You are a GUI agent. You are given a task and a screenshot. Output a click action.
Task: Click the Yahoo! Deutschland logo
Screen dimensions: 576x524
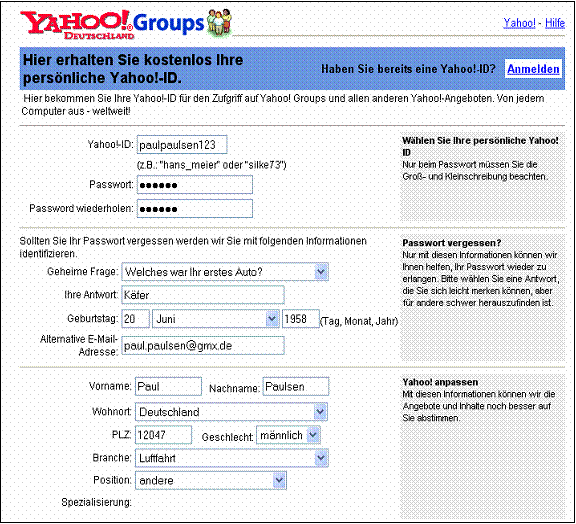click(x=77, y=24)
